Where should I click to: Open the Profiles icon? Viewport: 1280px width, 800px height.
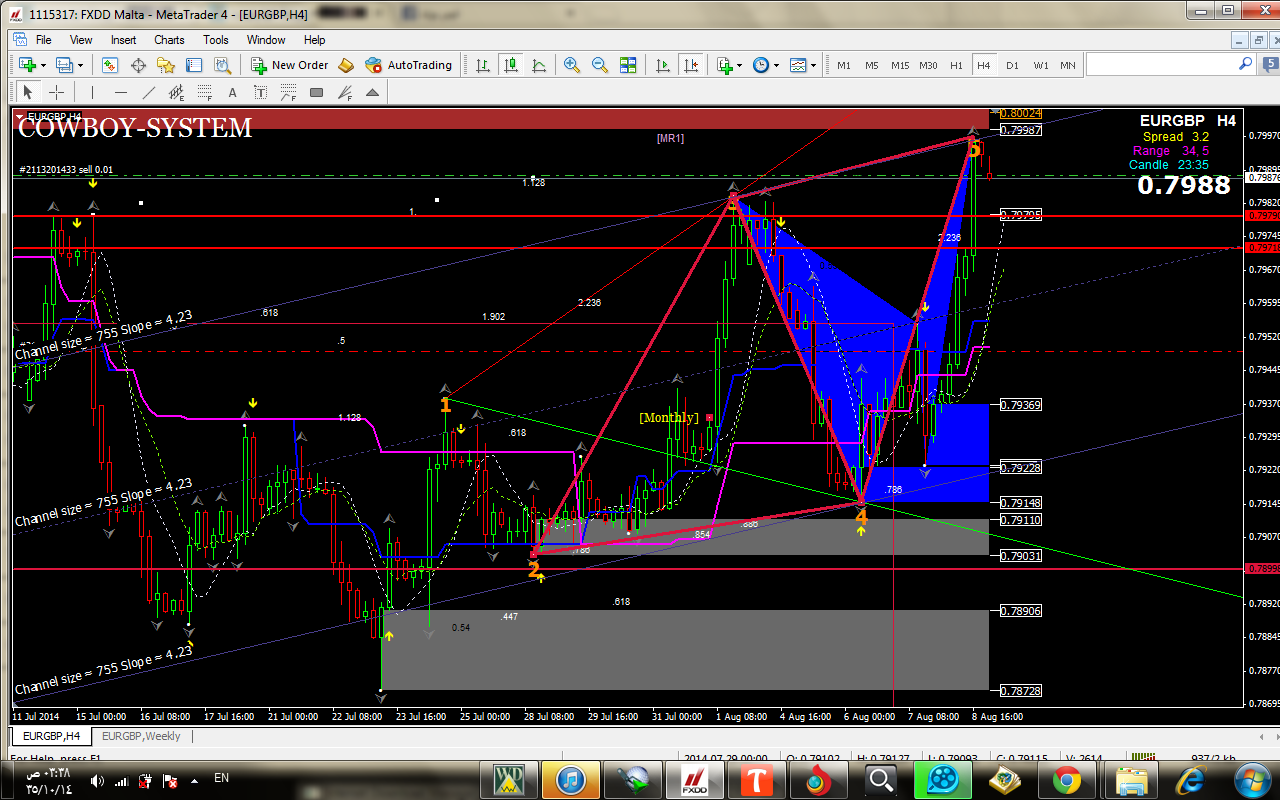point(64,65)
